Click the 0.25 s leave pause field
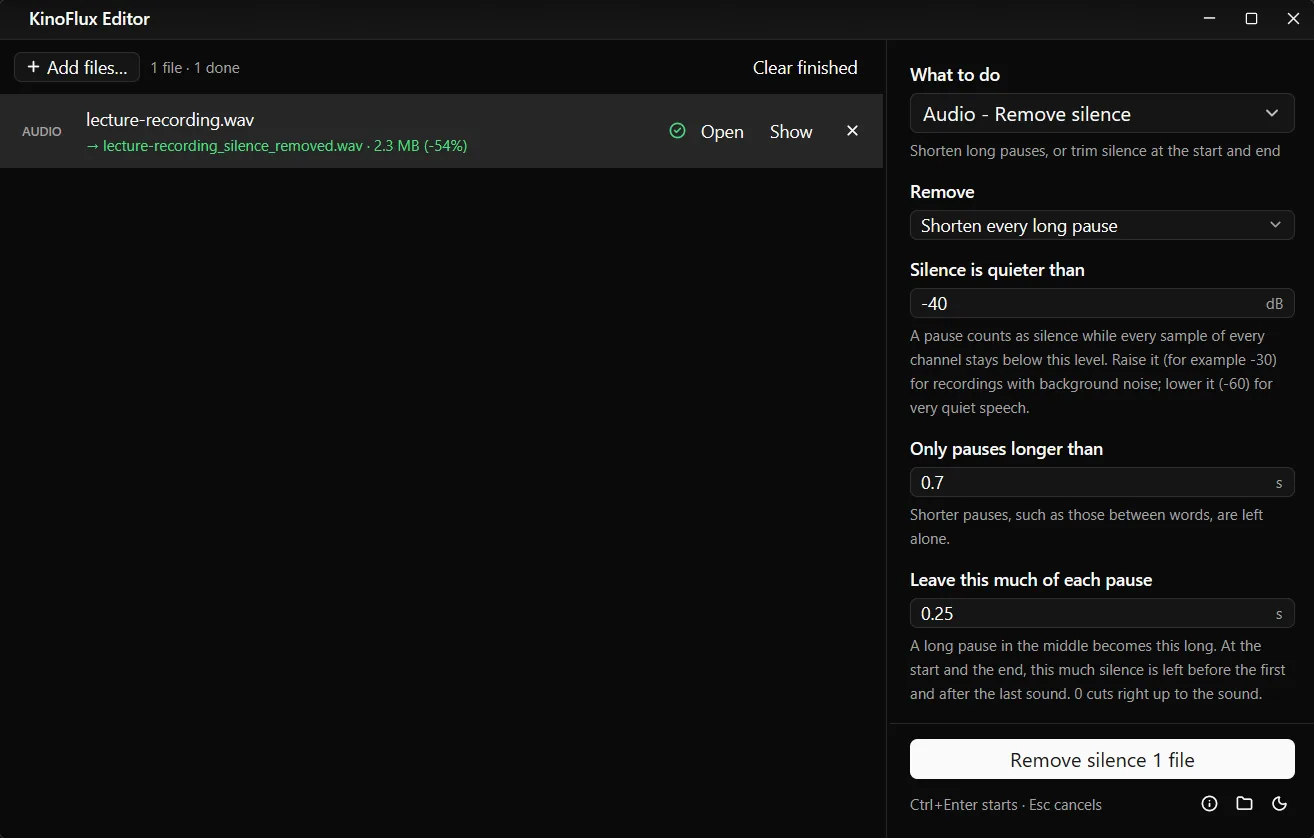This screenshot has width=1314, height=838. click(x=1102, y=613)
